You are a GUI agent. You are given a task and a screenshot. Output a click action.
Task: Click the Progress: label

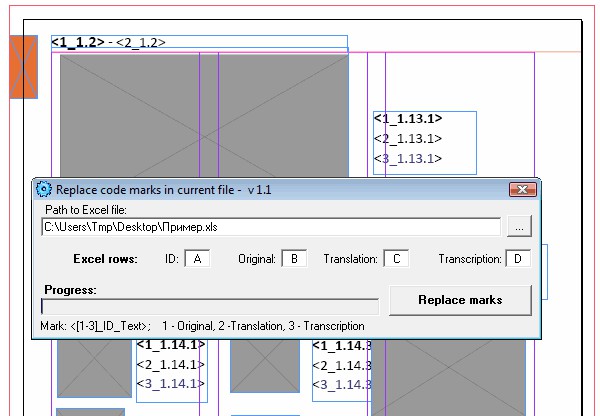[70, 290]
